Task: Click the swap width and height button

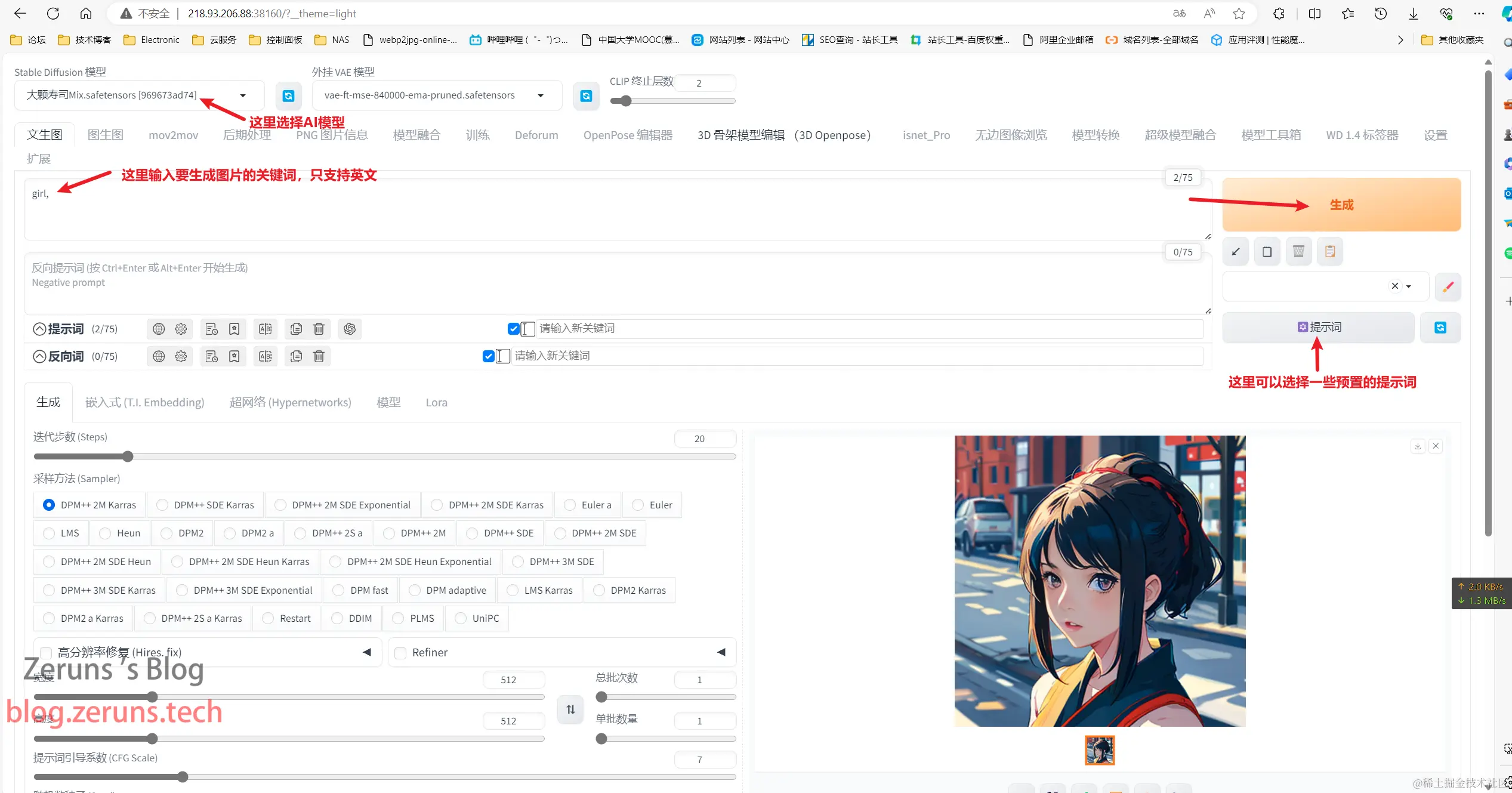Action: click(x=570, y=709)
